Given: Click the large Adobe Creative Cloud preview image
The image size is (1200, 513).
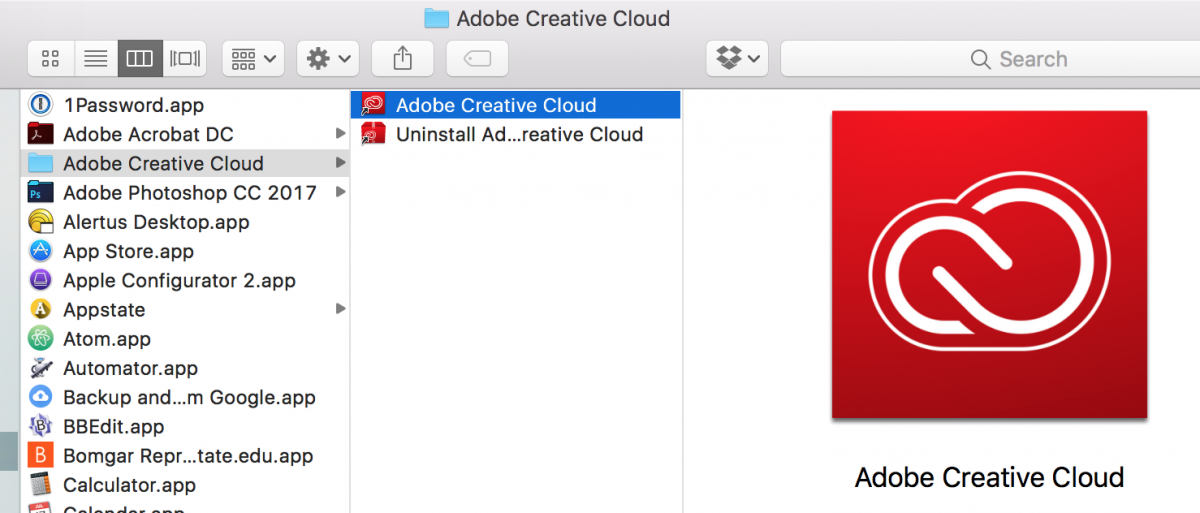Looking at the screenshot, I should 989,264.
